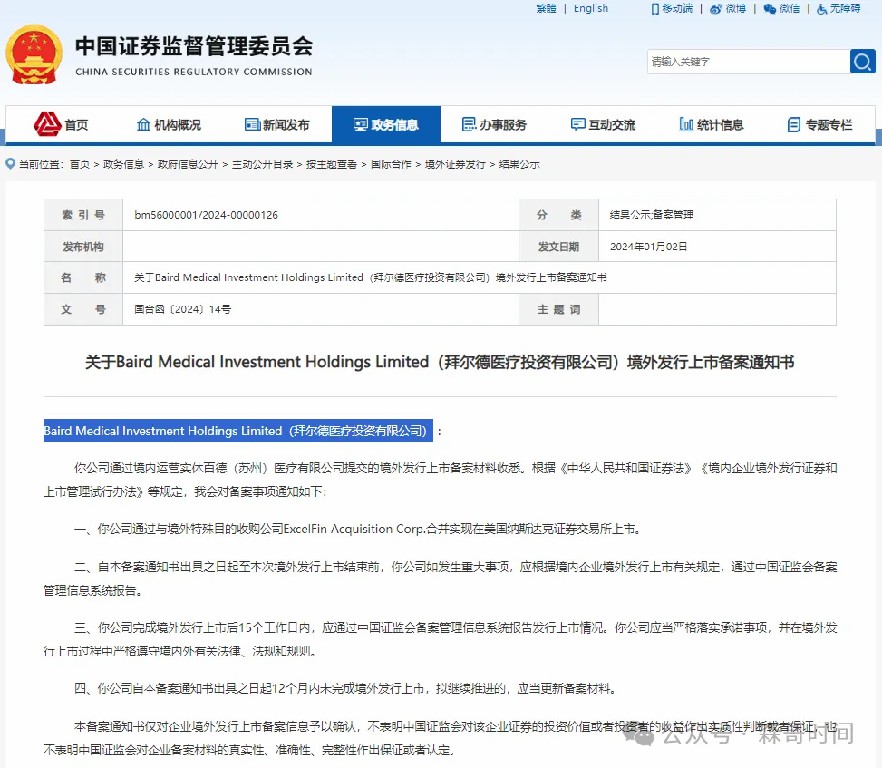Open the 统计信息 navigation tab

pos(711,124)
